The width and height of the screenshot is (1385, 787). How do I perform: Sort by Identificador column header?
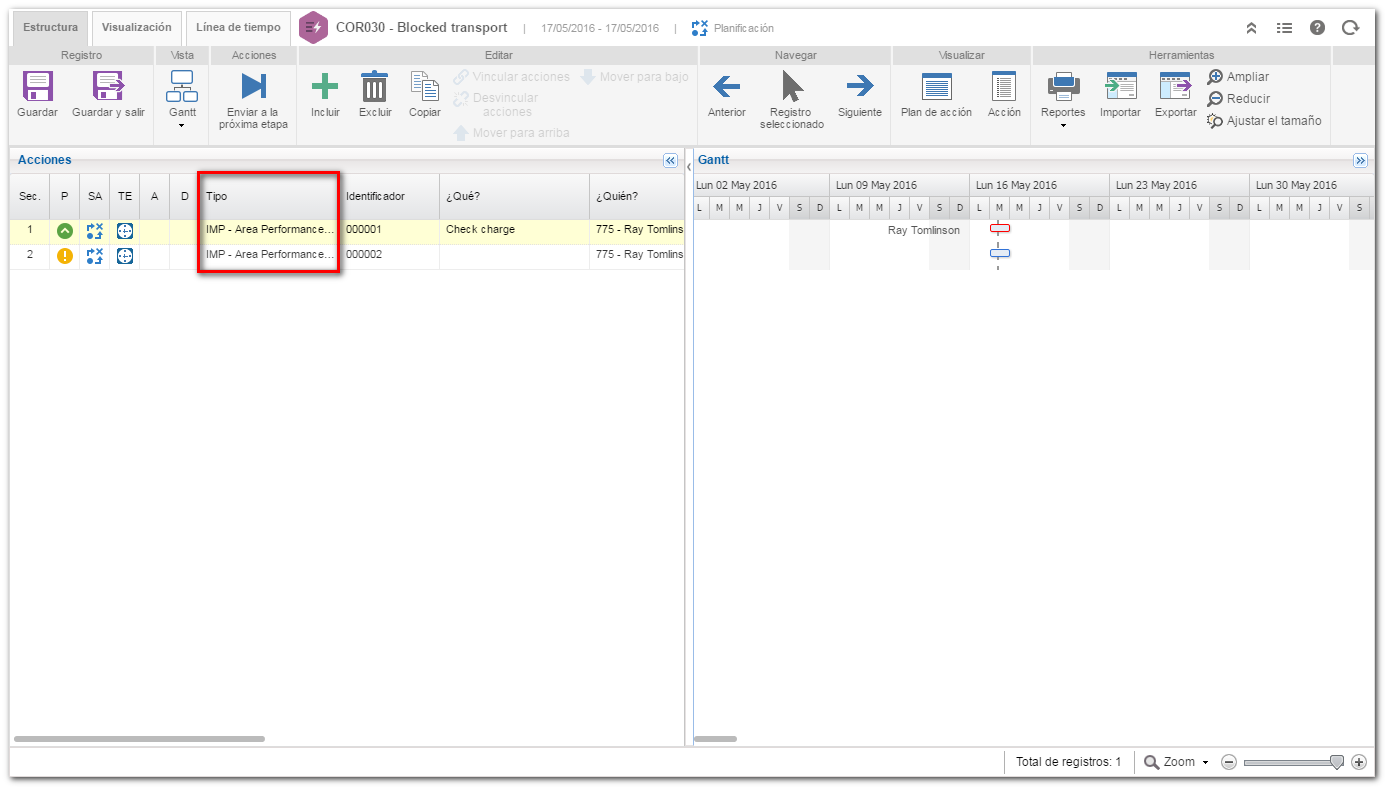(x=389, y=196)
